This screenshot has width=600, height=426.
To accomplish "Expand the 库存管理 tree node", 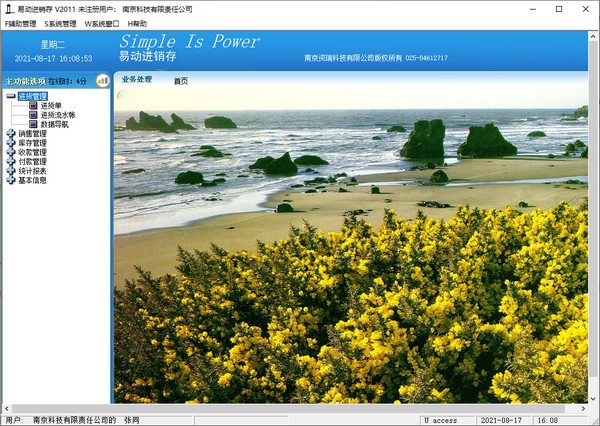I will pos(11,143).
